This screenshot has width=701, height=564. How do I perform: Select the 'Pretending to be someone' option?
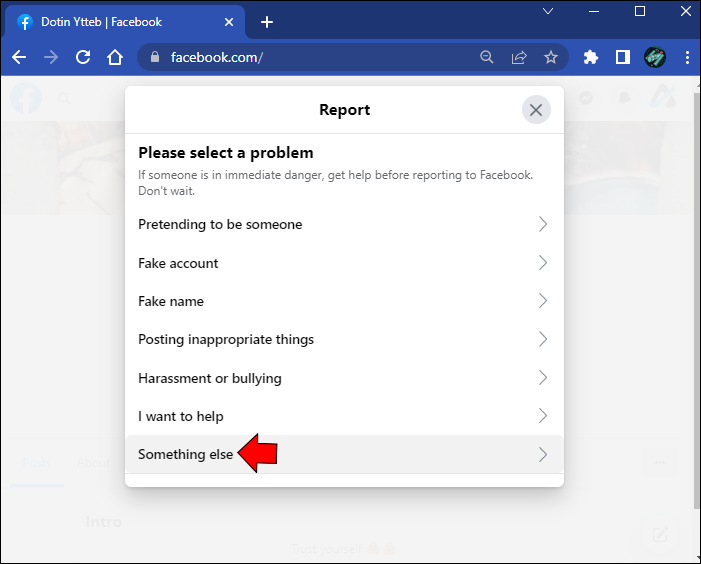(220, 225)
